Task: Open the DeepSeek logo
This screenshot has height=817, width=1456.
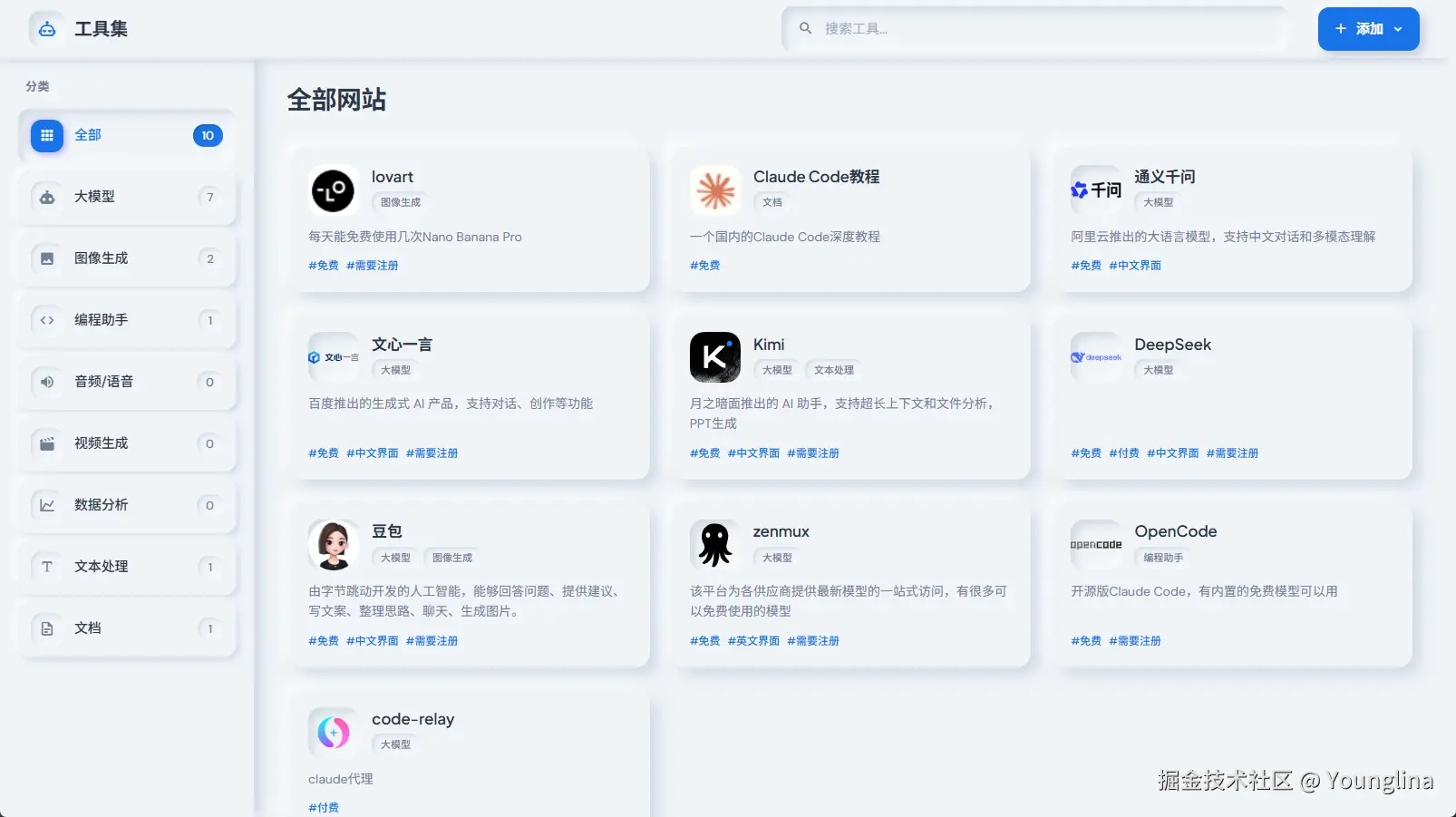Action: (x=1096, y=357)
